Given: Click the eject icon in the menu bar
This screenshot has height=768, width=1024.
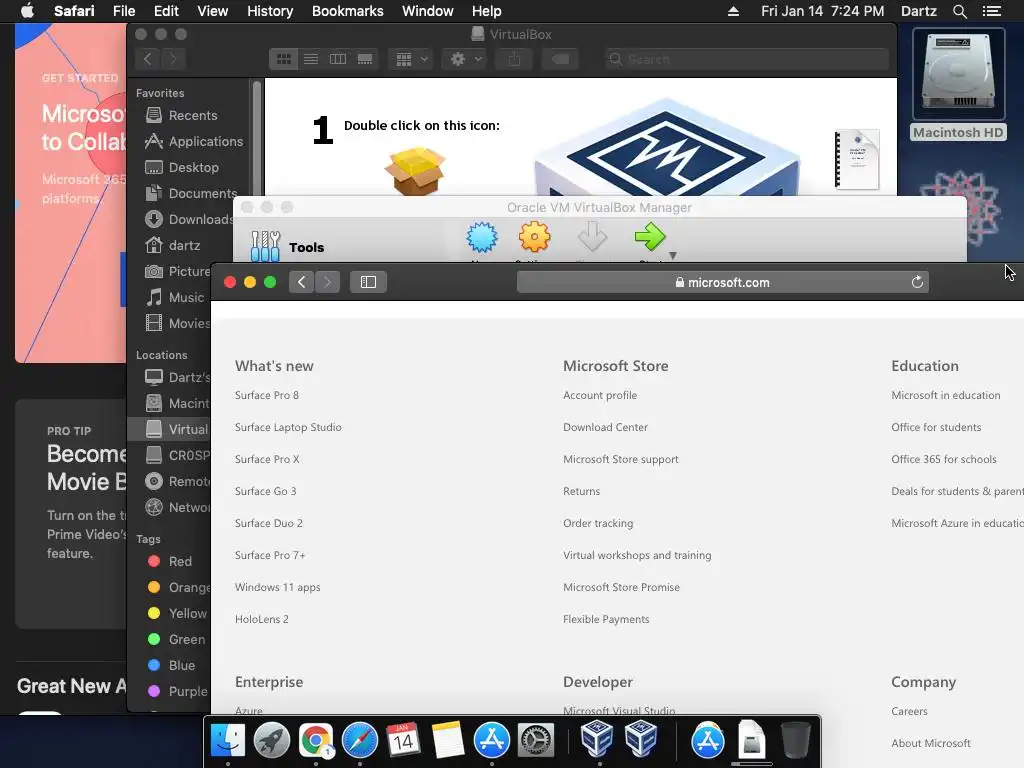Looking at the screenshot, I should [733, 11].
